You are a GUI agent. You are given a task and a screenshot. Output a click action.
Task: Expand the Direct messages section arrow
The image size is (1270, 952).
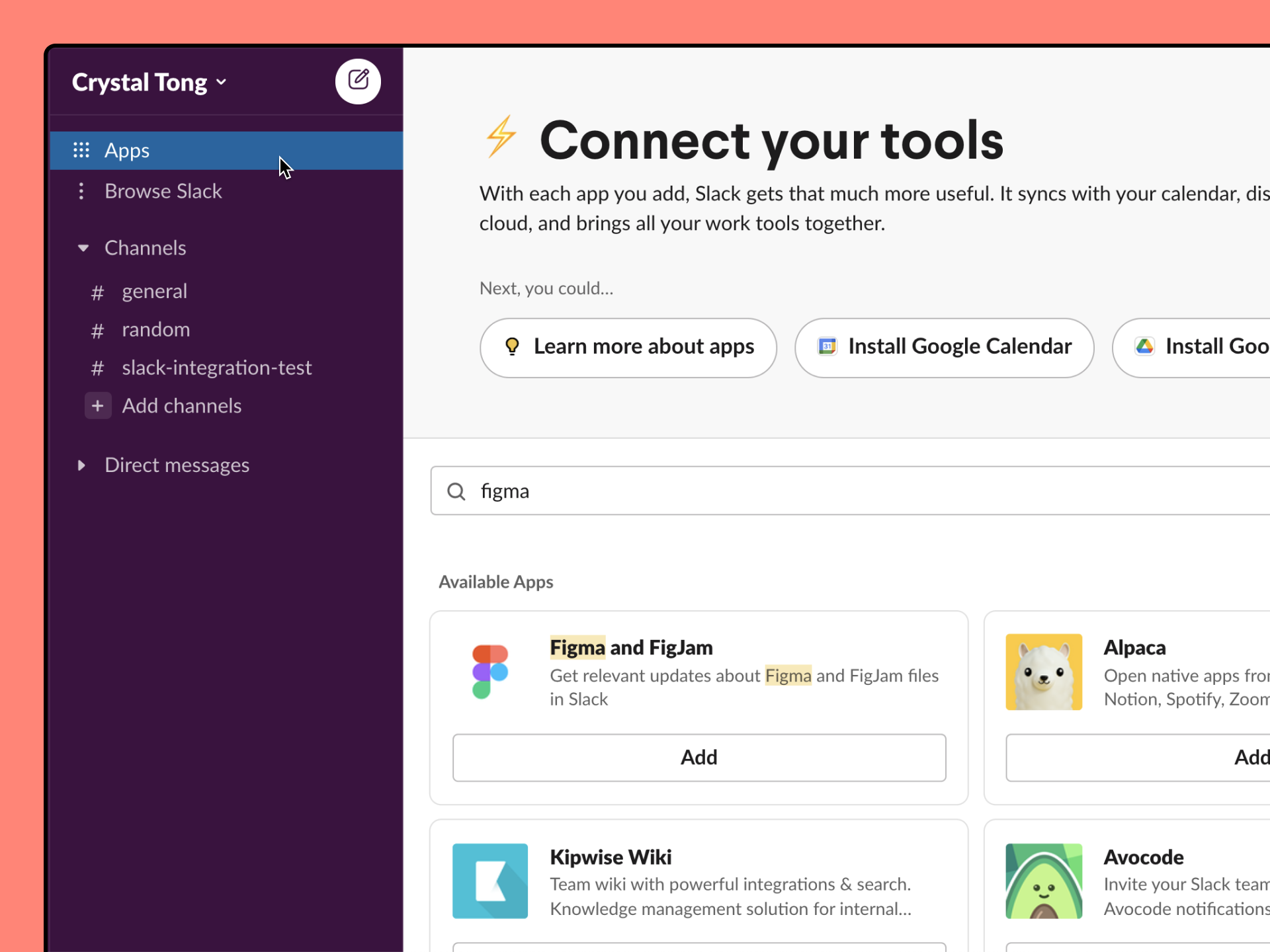pos(81,465)
